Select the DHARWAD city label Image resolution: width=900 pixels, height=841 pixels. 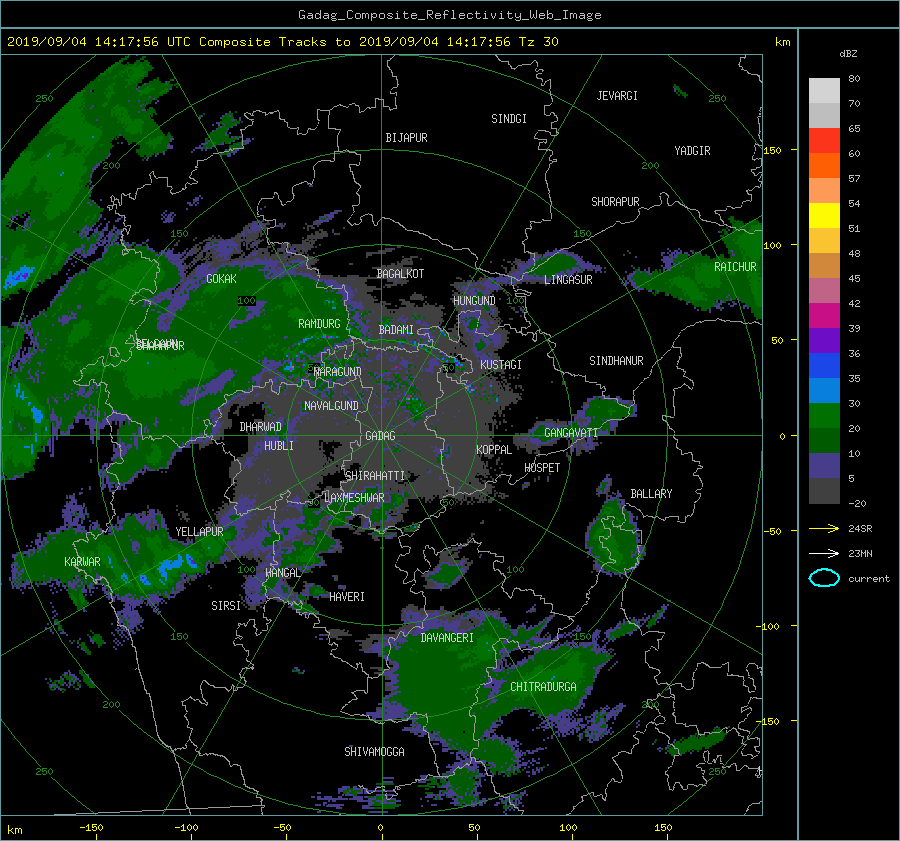click(x=261, y=427)
